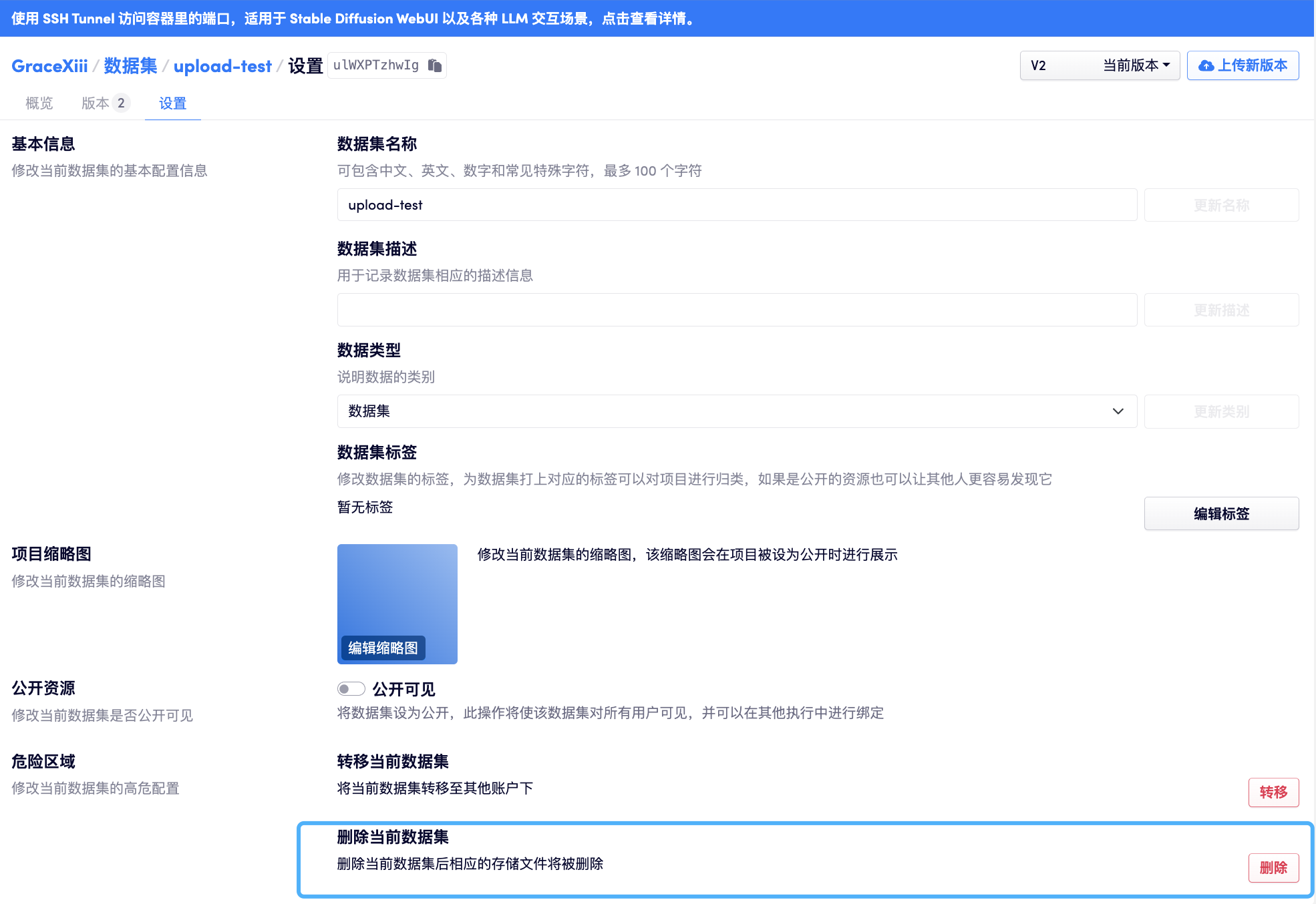Click the cloud upload icon on 上传新版本
Image resolution: width=1316 pixels, height=904 pixels.
coord(1206,65)
